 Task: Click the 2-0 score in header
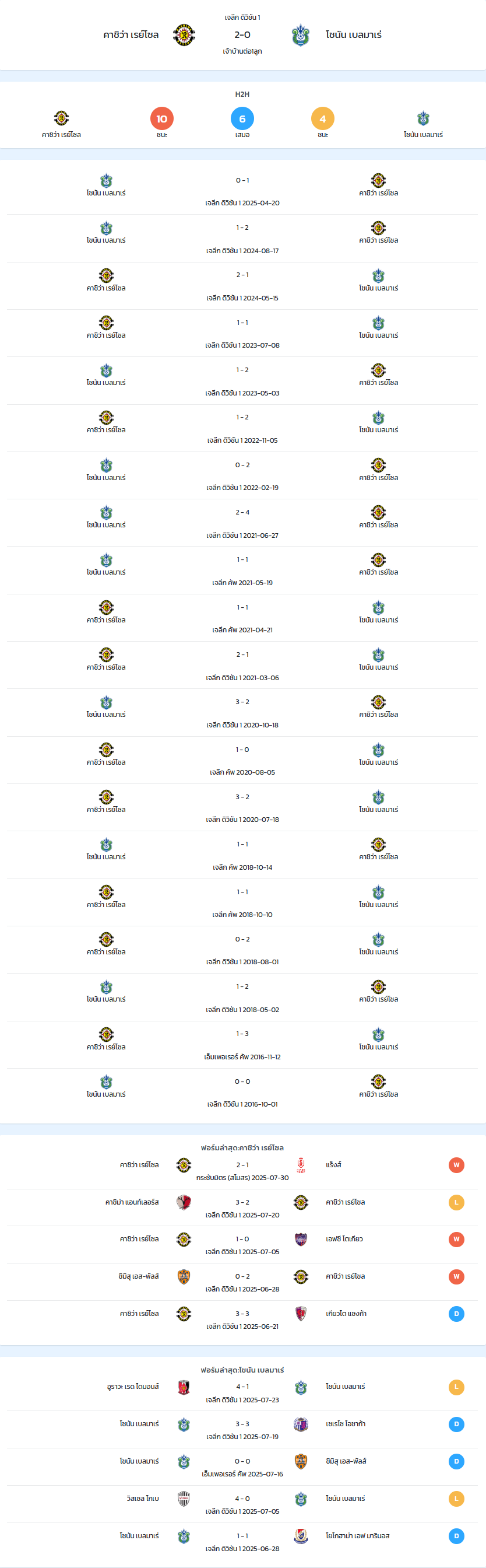[x=242, y=34]
